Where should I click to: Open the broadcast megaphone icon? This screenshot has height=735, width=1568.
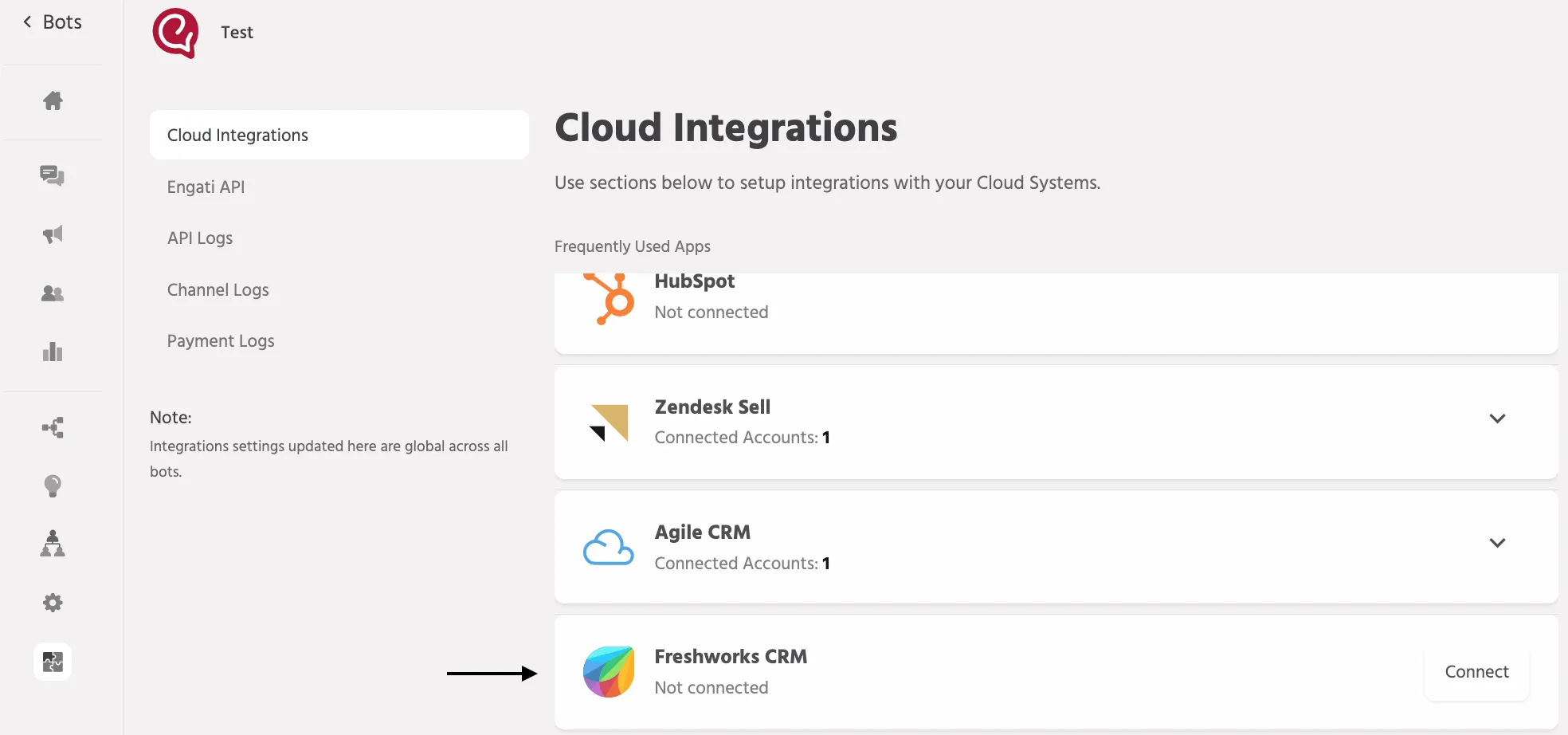53,234
